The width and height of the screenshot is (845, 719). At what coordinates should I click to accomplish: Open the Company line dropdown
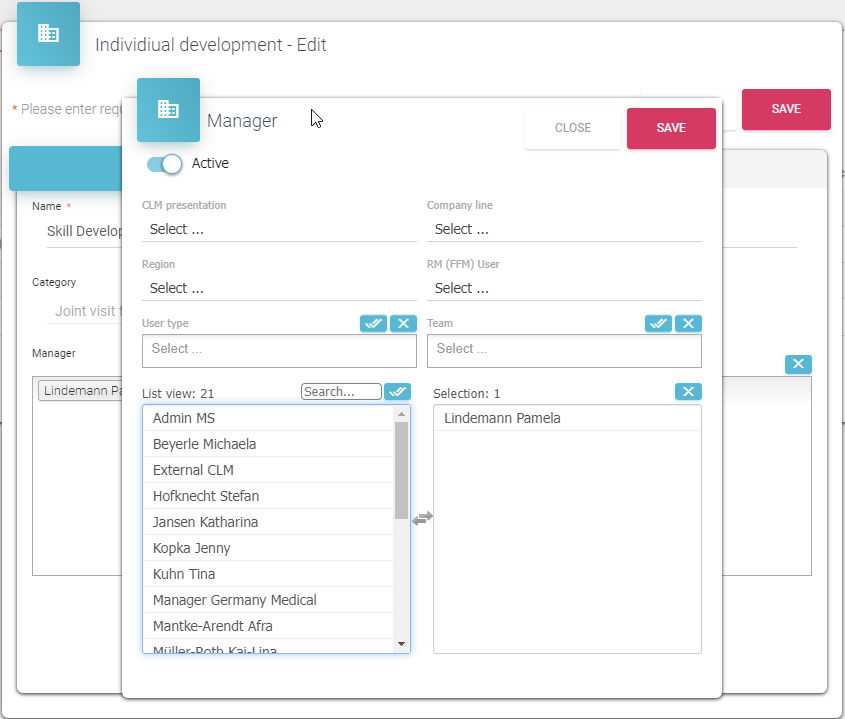click(564, 229)
